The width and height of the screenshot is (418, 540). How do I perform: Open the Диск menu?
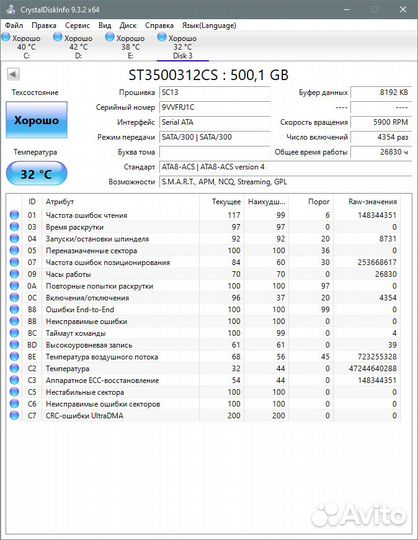[x=128, y=25]
